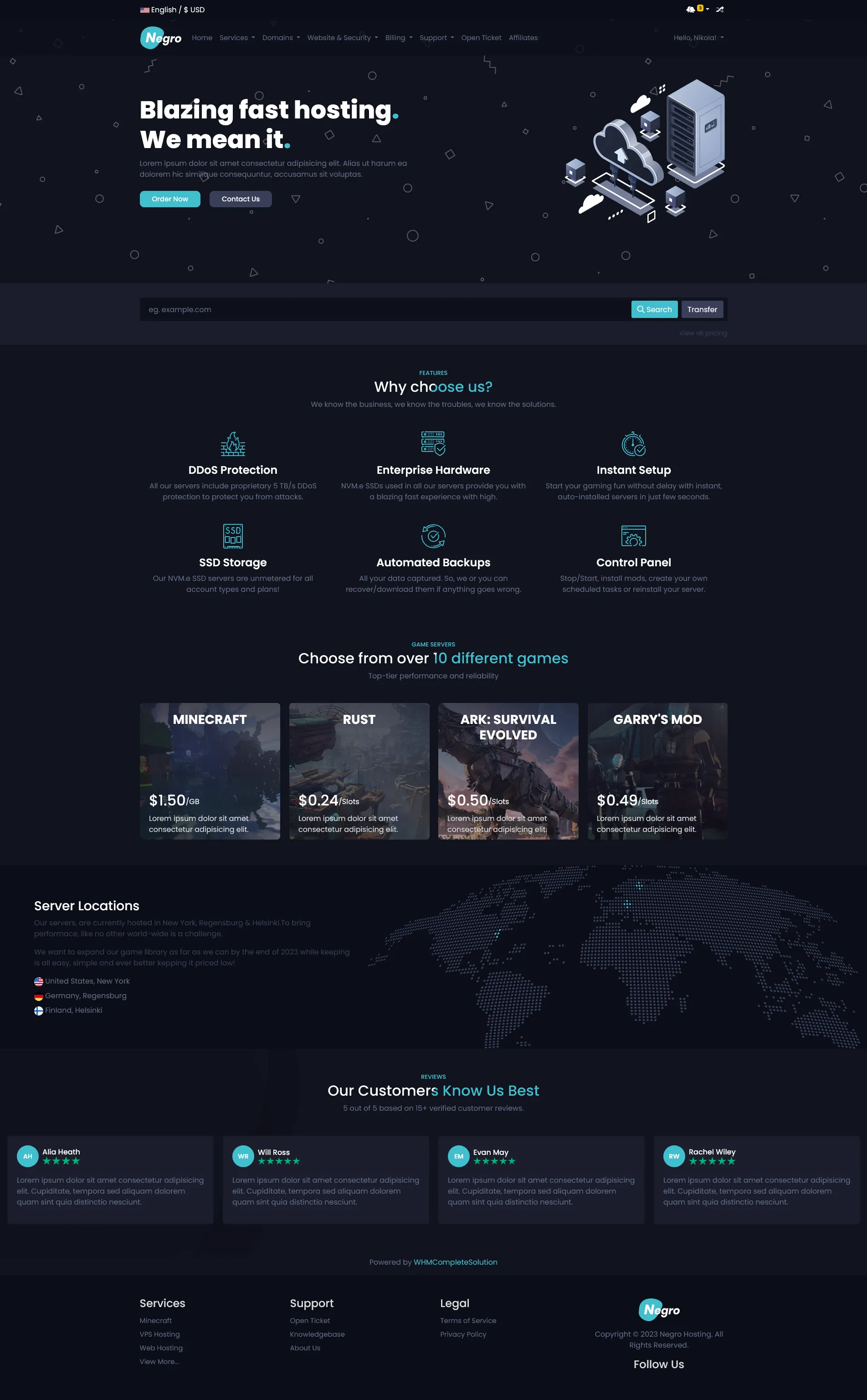
Task: Open the English / $ USD language selector
Action: (173, 10)
